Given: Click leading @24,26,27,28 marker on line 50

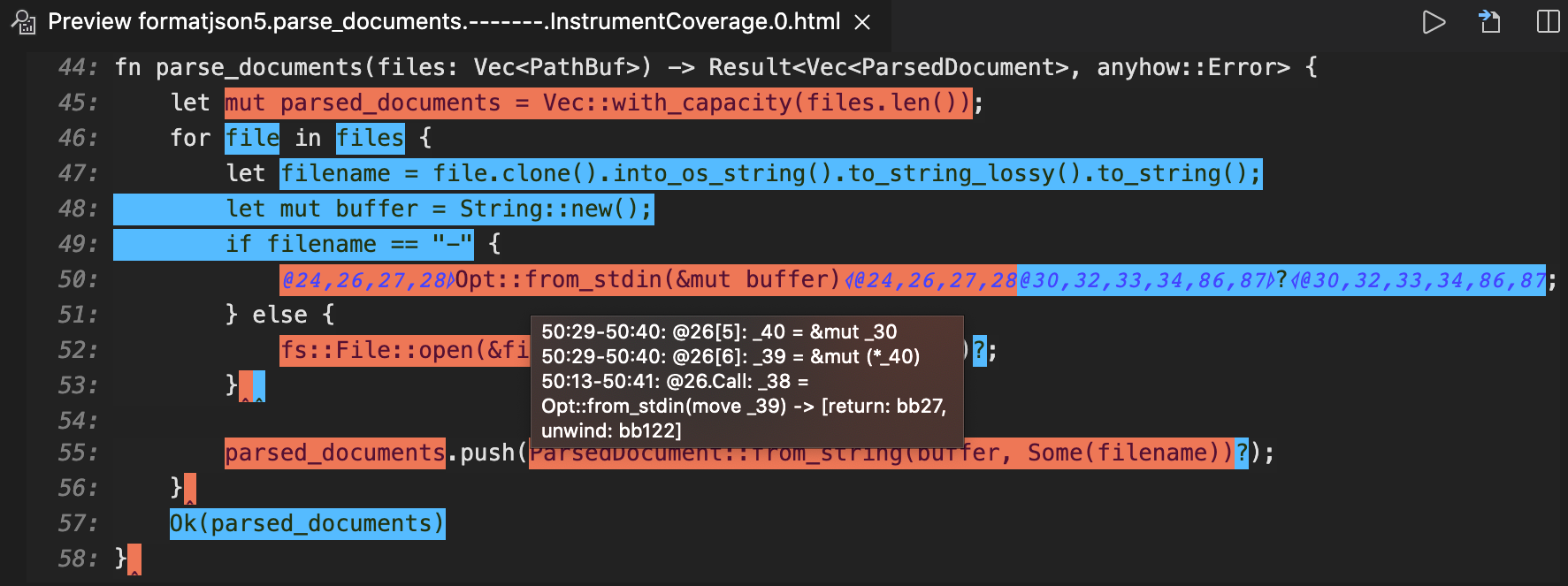Looking at the screenshot, I should coord(366,281).
